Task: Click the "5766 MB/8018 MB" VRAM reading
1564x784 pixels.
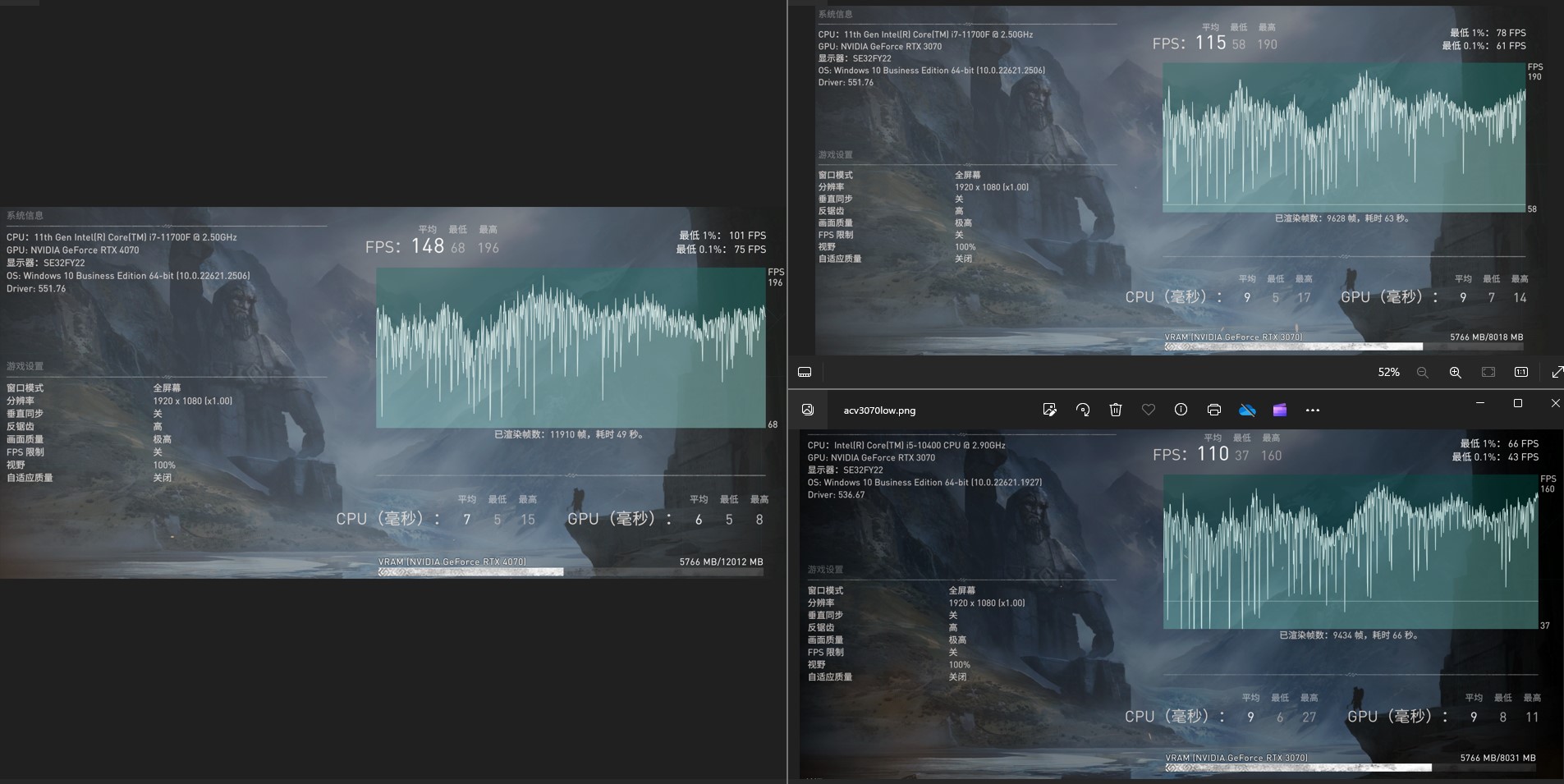Action: 1486,337
